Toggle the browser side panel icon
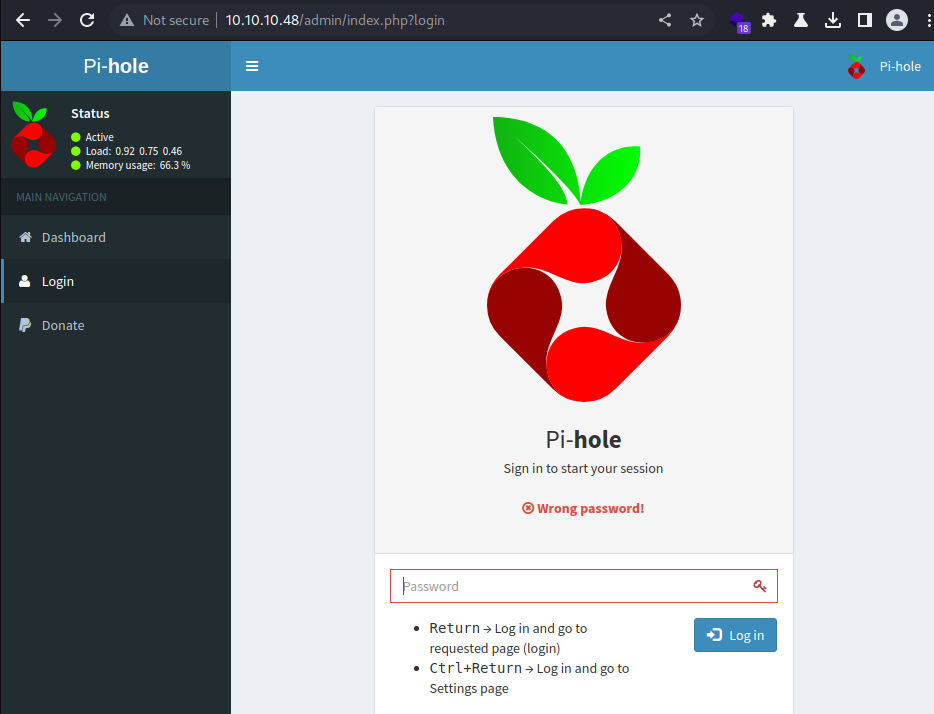The height and width of the screenshot is (714, 934). tap(864, 20)
